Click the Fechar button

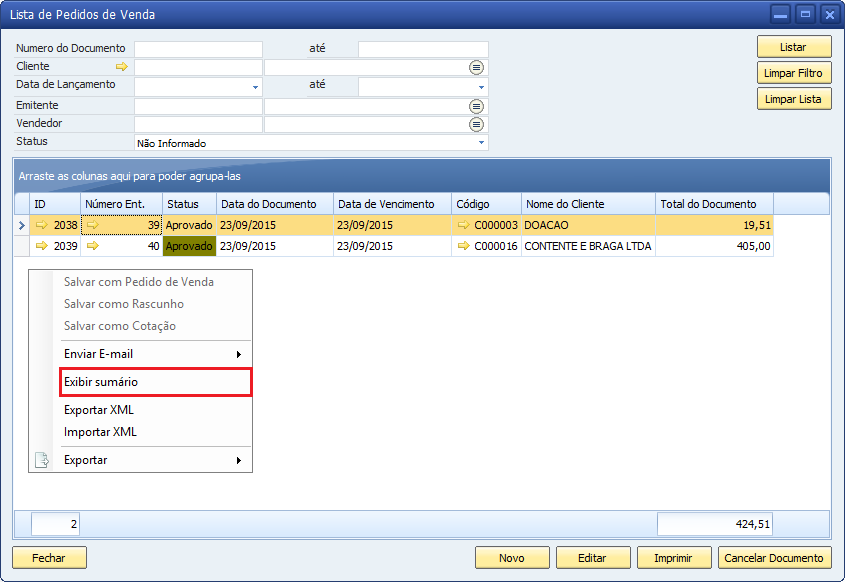(x=49, y=558)
